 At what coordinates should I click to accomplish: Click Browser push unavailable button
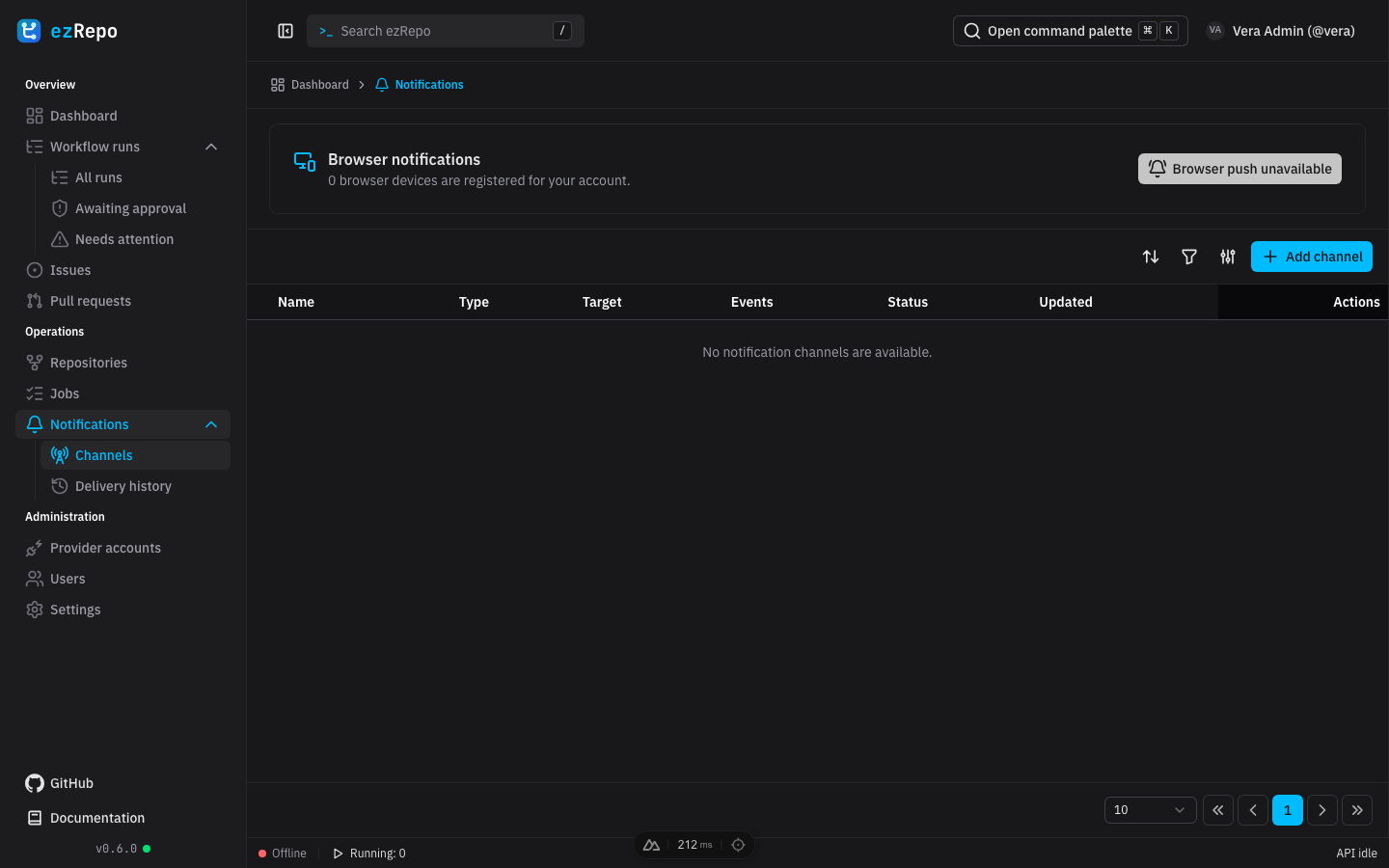coord(1239,169)
